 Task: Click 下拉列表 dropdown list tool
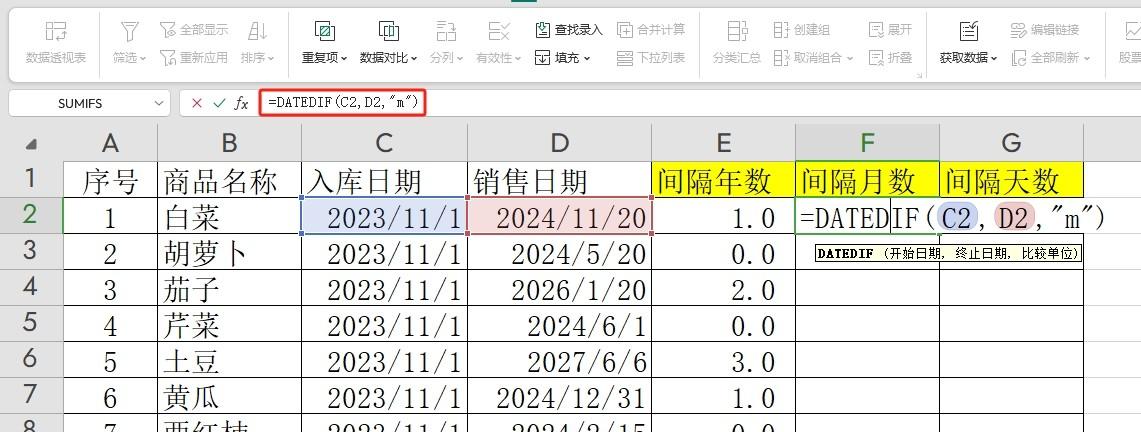point(651,57)
